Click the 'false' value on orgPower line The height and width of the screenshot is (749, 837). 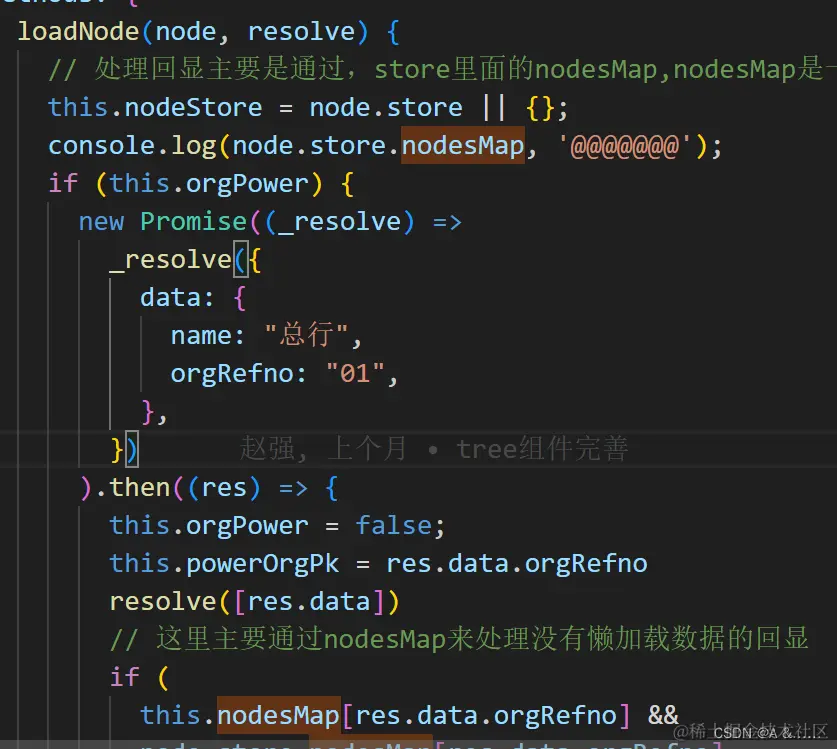[394, 526]
